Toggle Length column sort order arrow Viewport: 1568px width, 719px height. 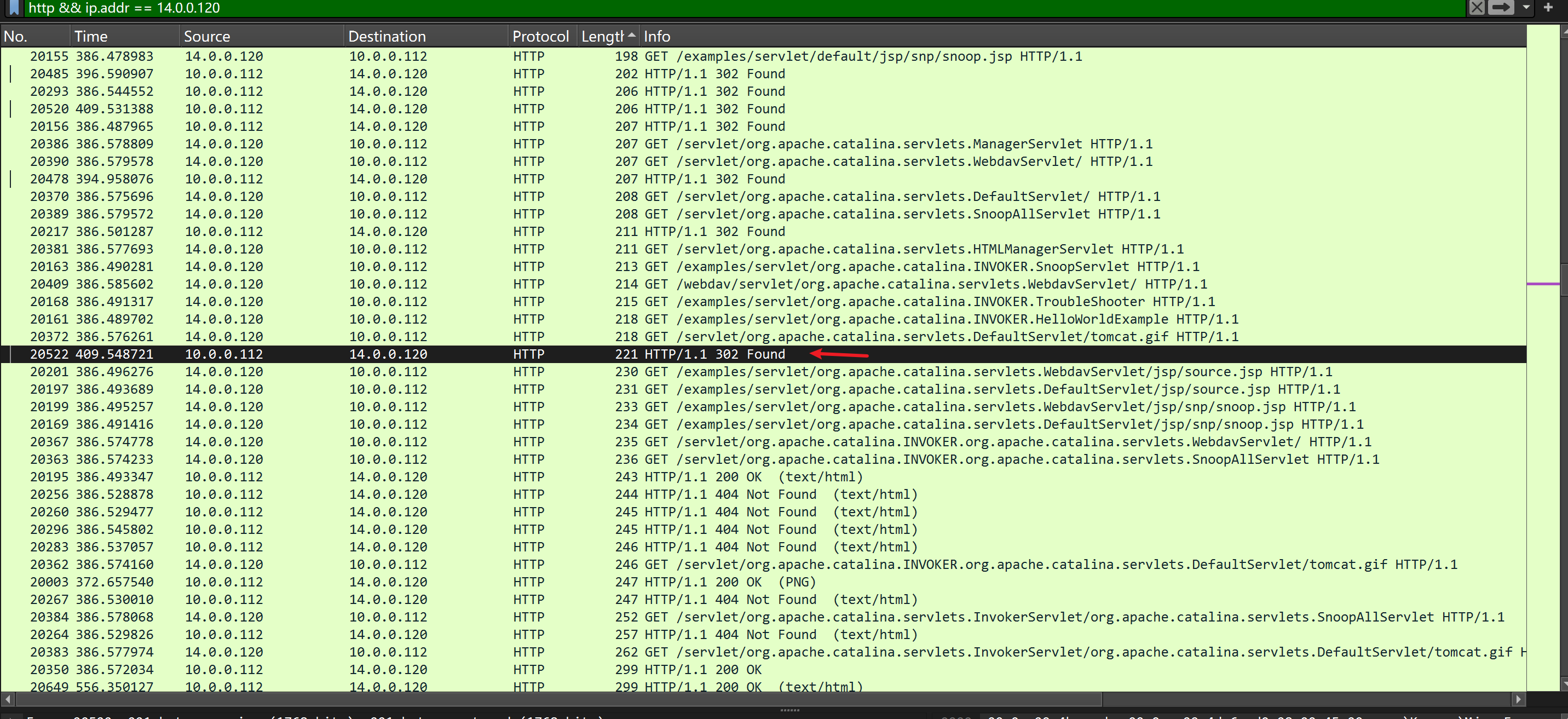(632, 35)
